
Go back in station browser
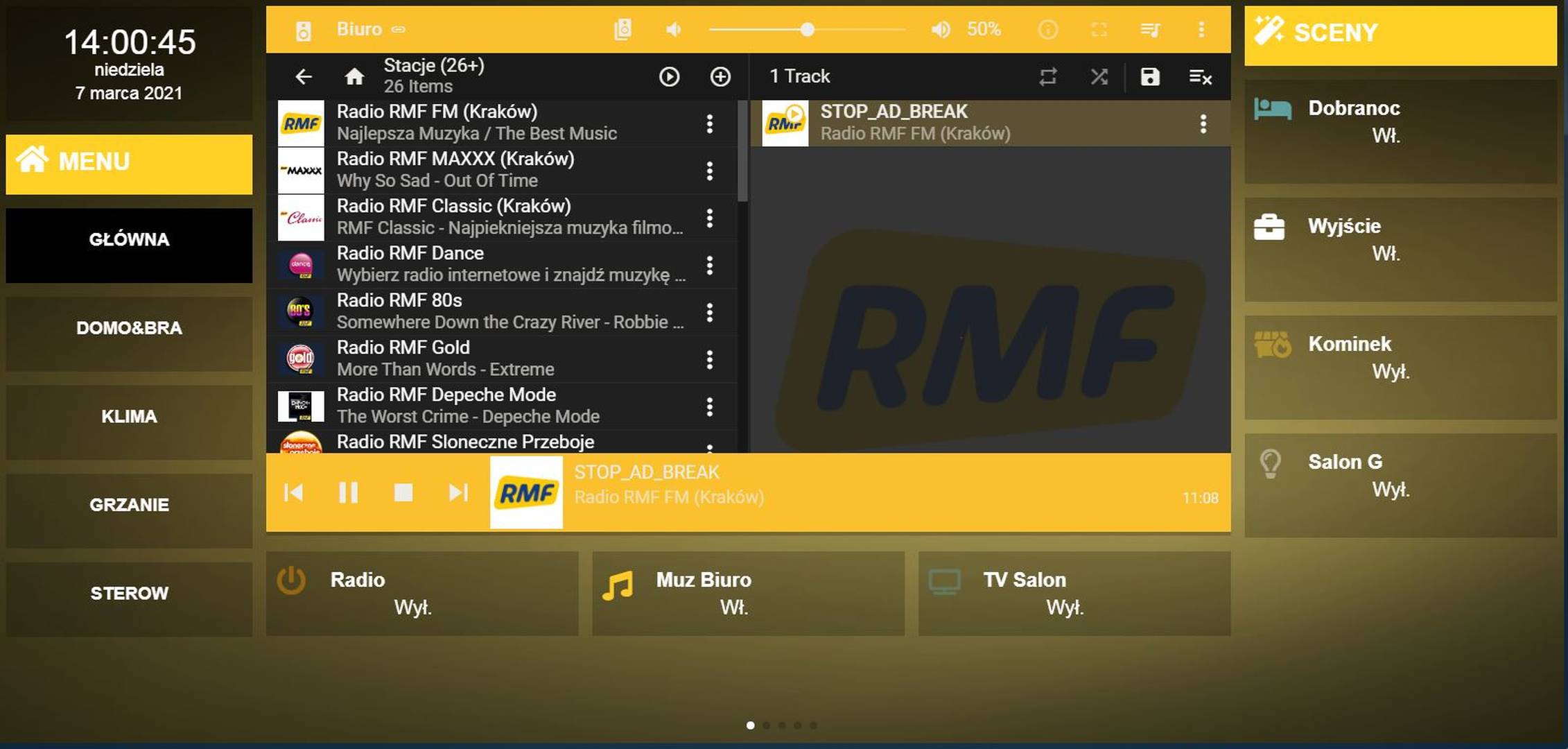304,76
